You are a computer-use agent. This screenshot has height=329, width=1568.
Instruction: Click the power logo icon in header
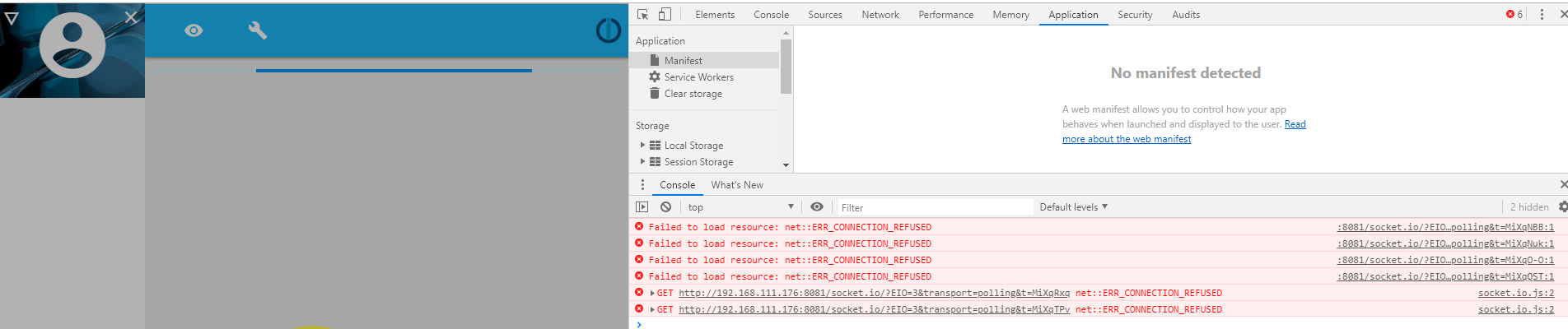(x=608, y=30)
